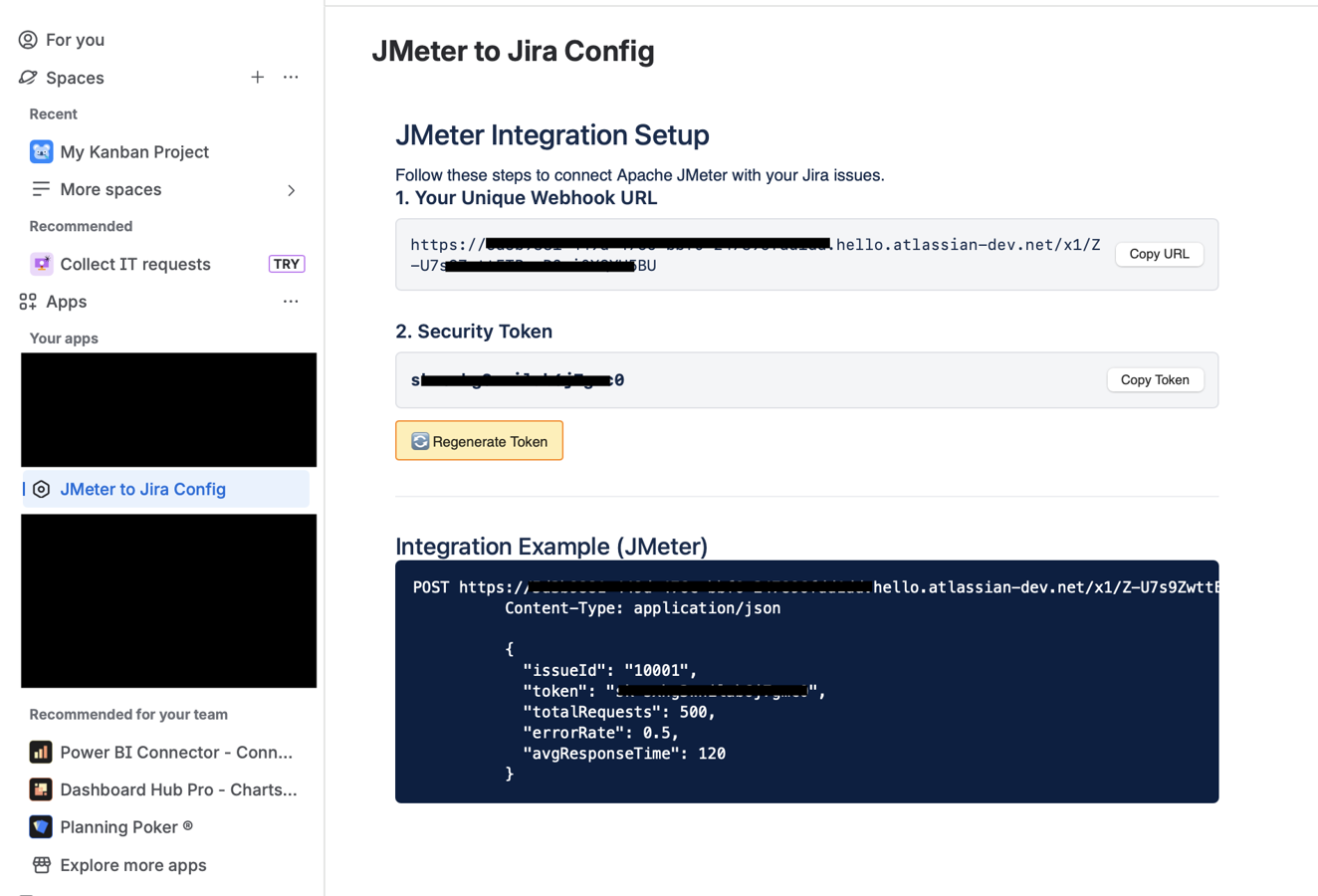This screenshot has height=896, width=1318.
Task: Click the JMeter to Jira Config gear icon
Action: point(41,489)
